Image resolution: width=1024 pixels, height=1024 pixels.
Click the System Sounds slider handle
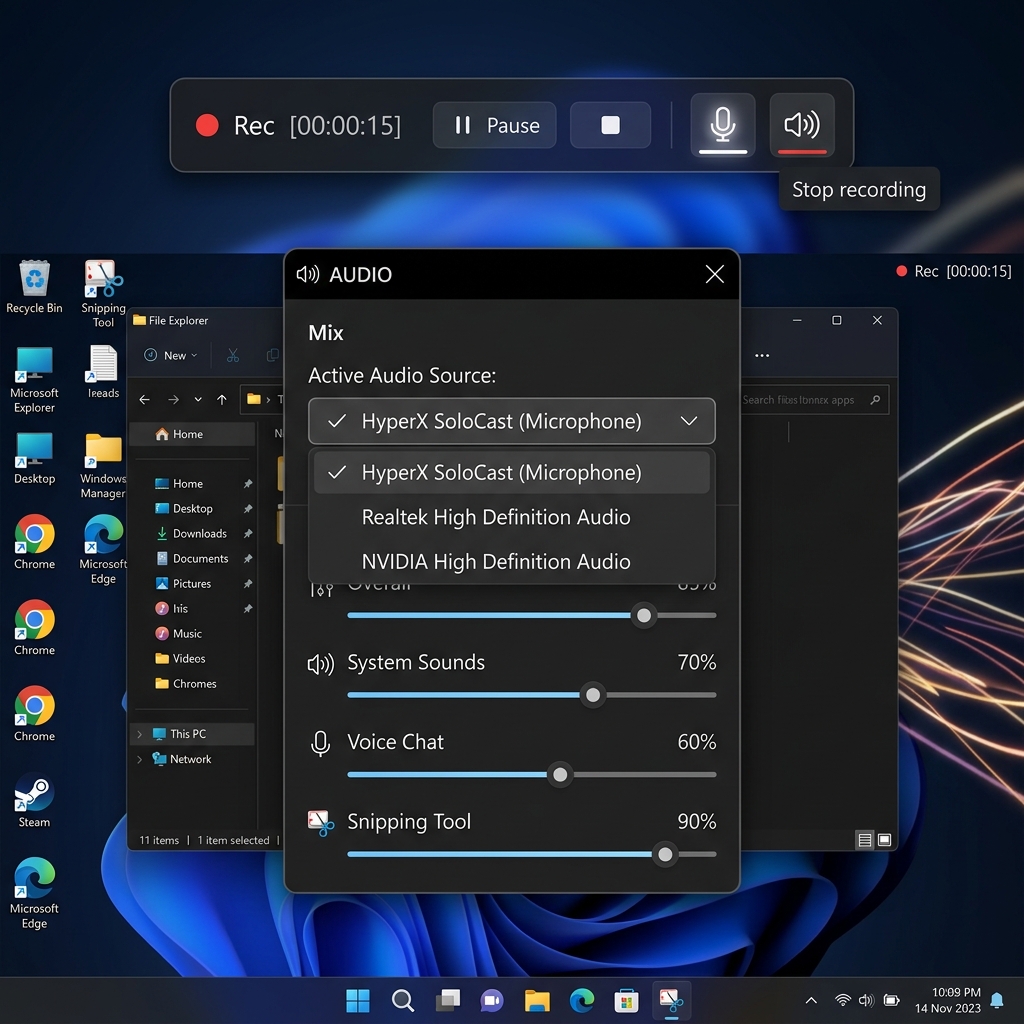coord(593,695)
